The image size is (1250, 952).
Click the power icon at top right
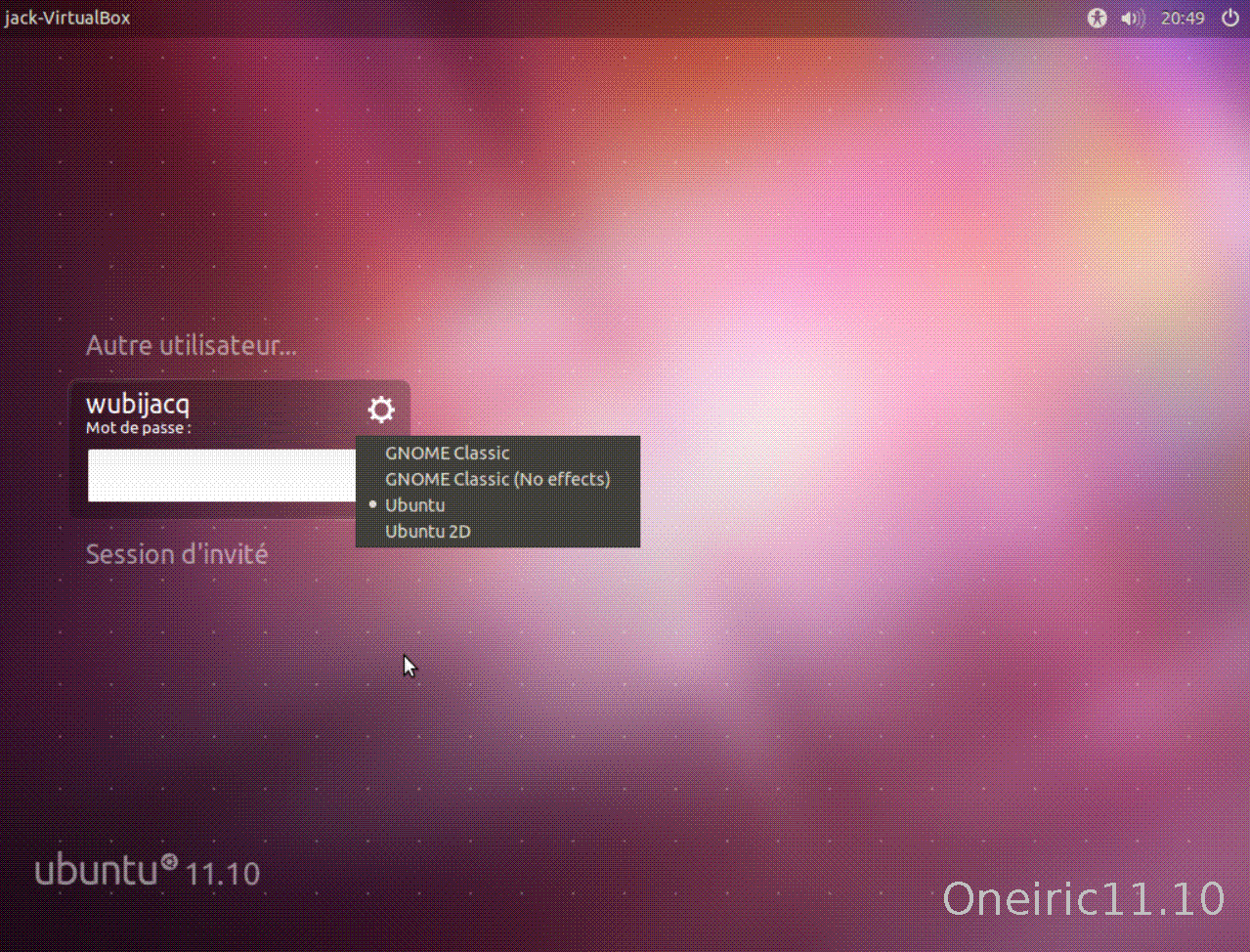(x=1230, y=18)
